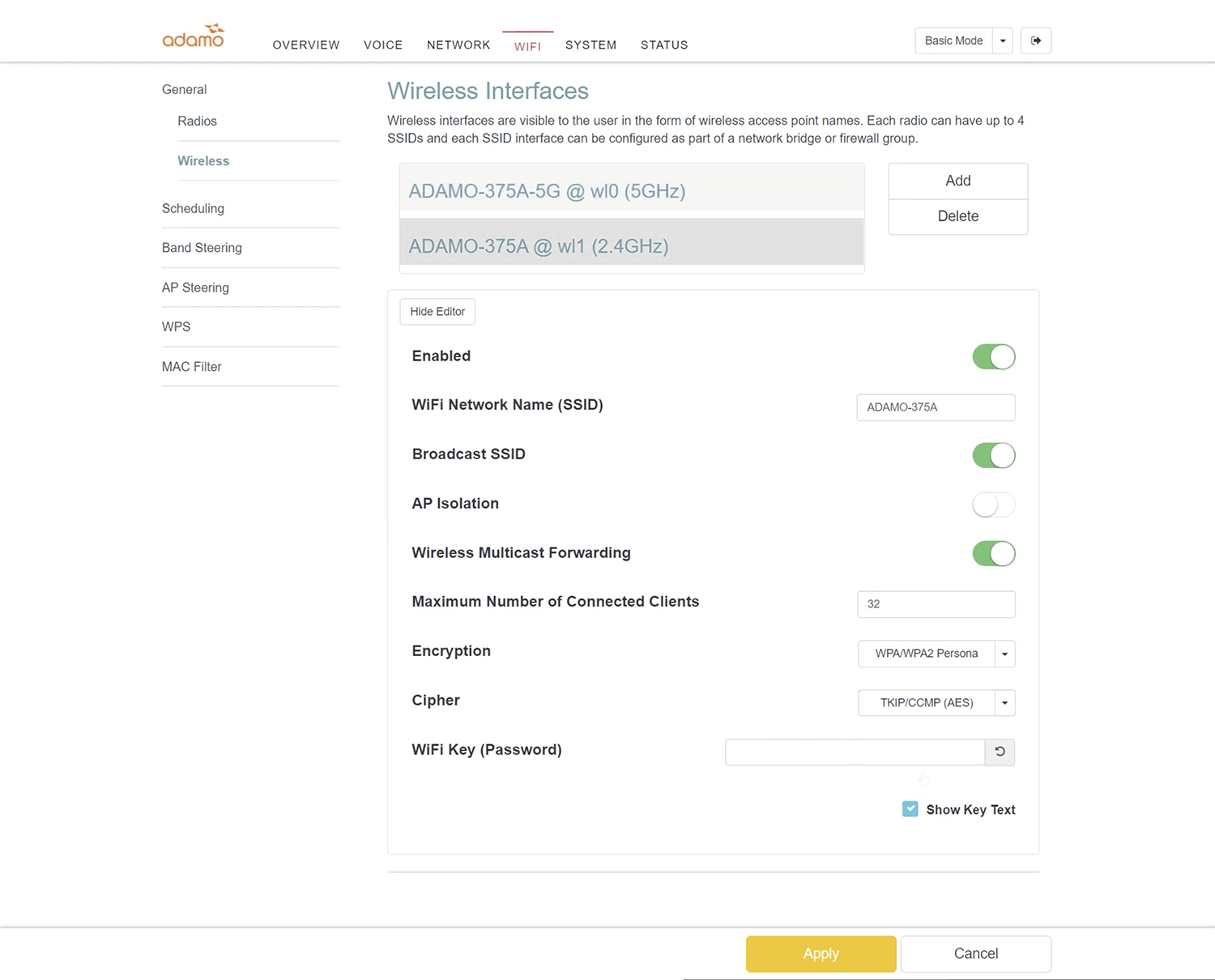Go to the Band Steering section
The height and width of the screenshot is (980, 1215).
[x=202, y=248]
